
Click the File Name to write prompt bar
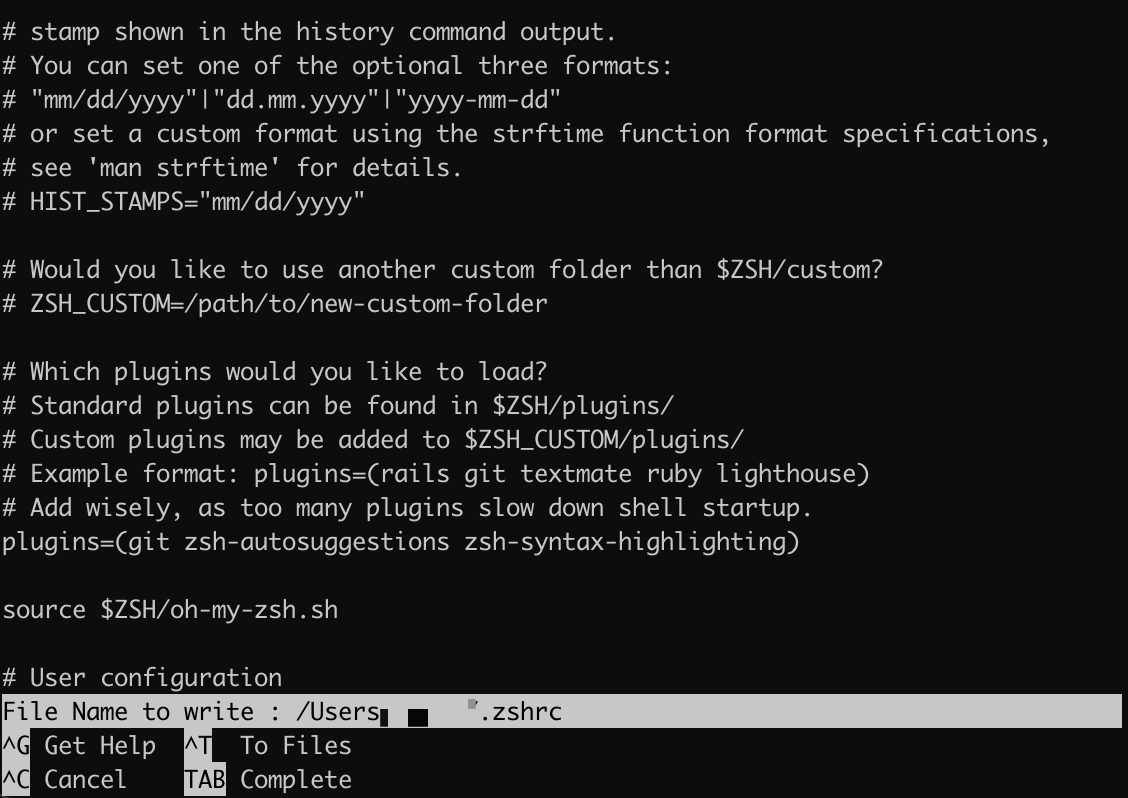click(x=562, y=711)
